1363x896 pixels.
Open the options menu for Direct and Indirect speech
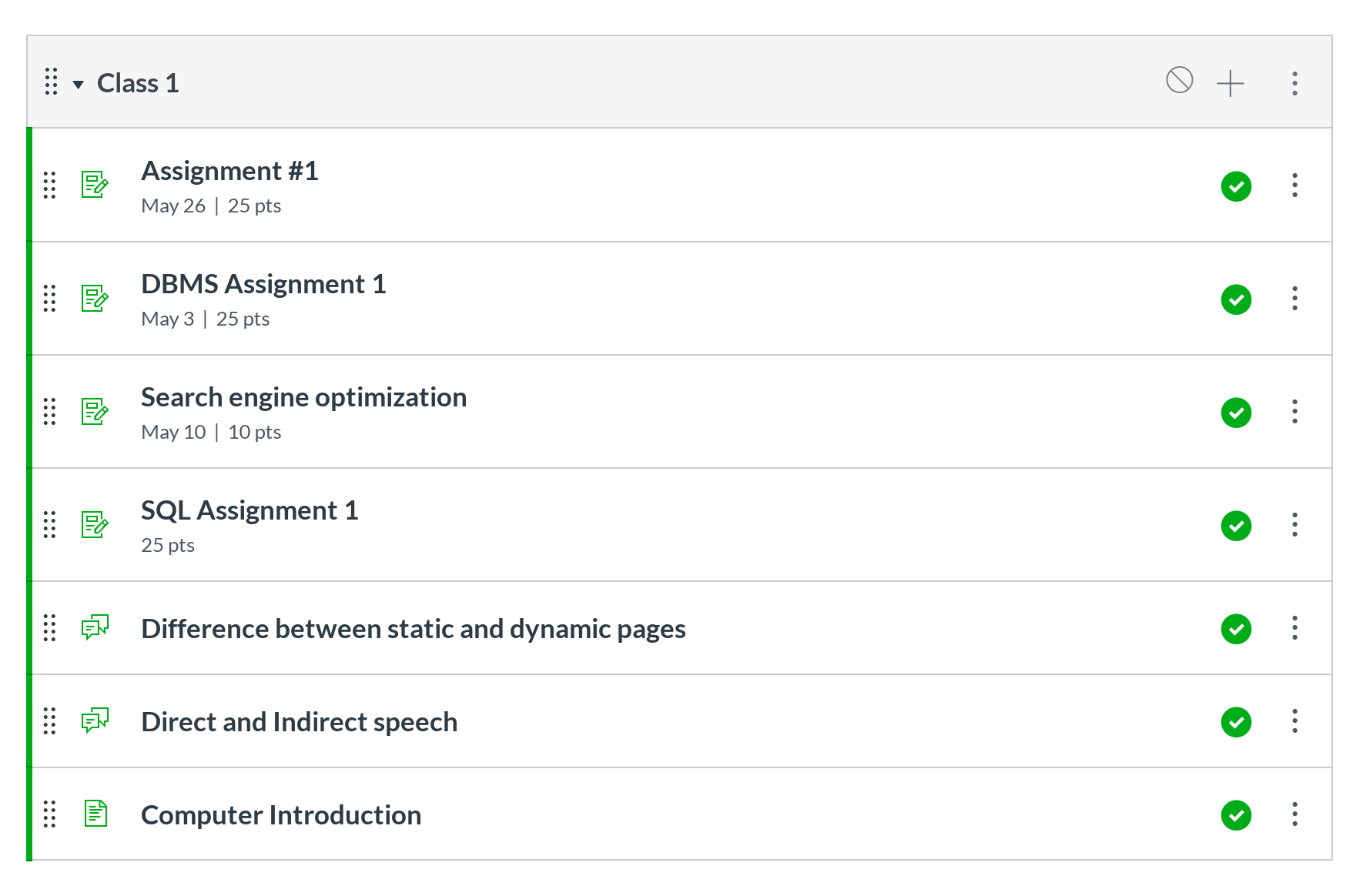(1294, 721)
